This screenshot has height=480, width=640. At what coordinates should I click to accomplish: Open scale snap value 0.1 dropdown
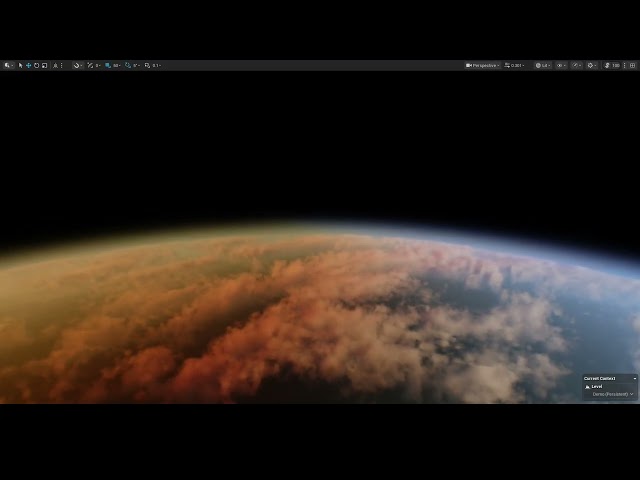coord(157,65)
